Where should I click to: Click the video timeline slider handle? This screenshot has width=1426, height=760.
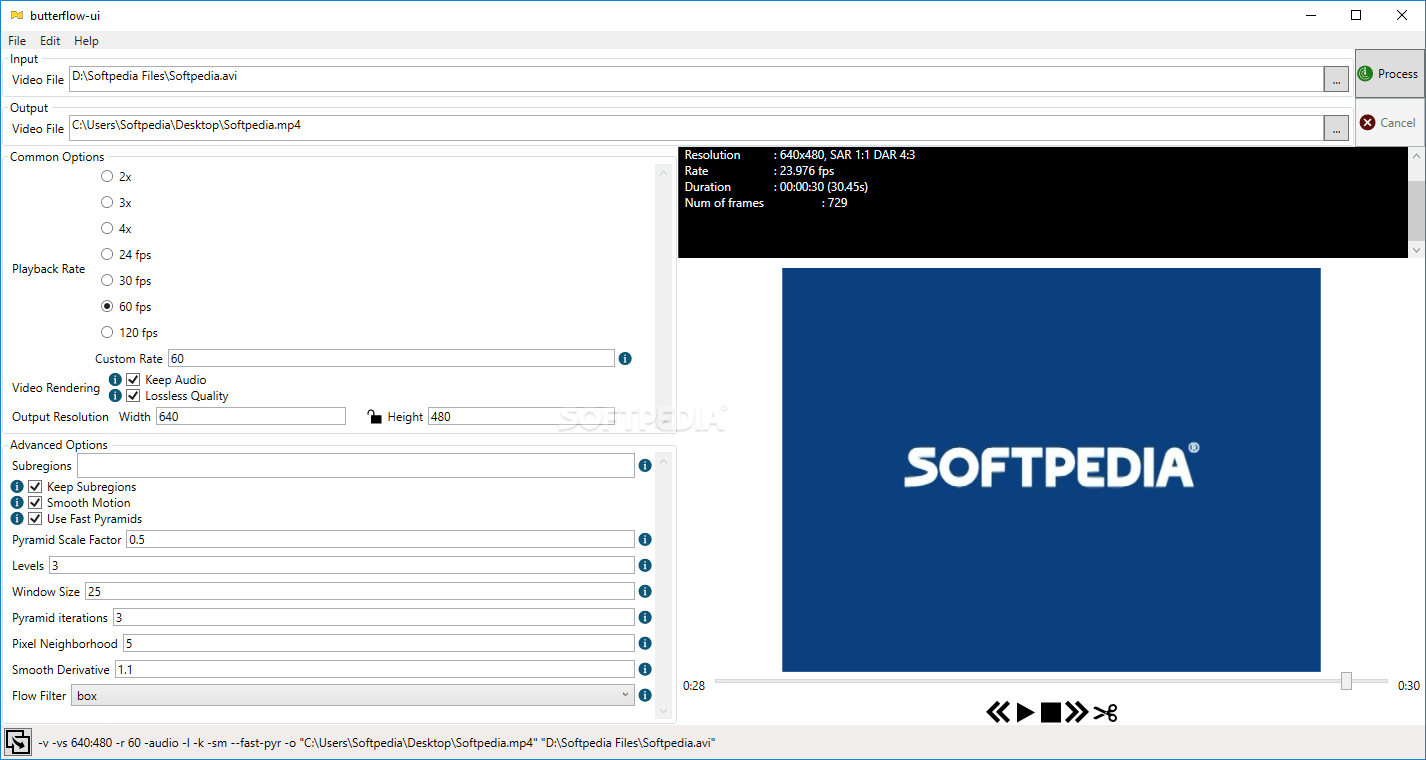click(x=1346, y=681)
